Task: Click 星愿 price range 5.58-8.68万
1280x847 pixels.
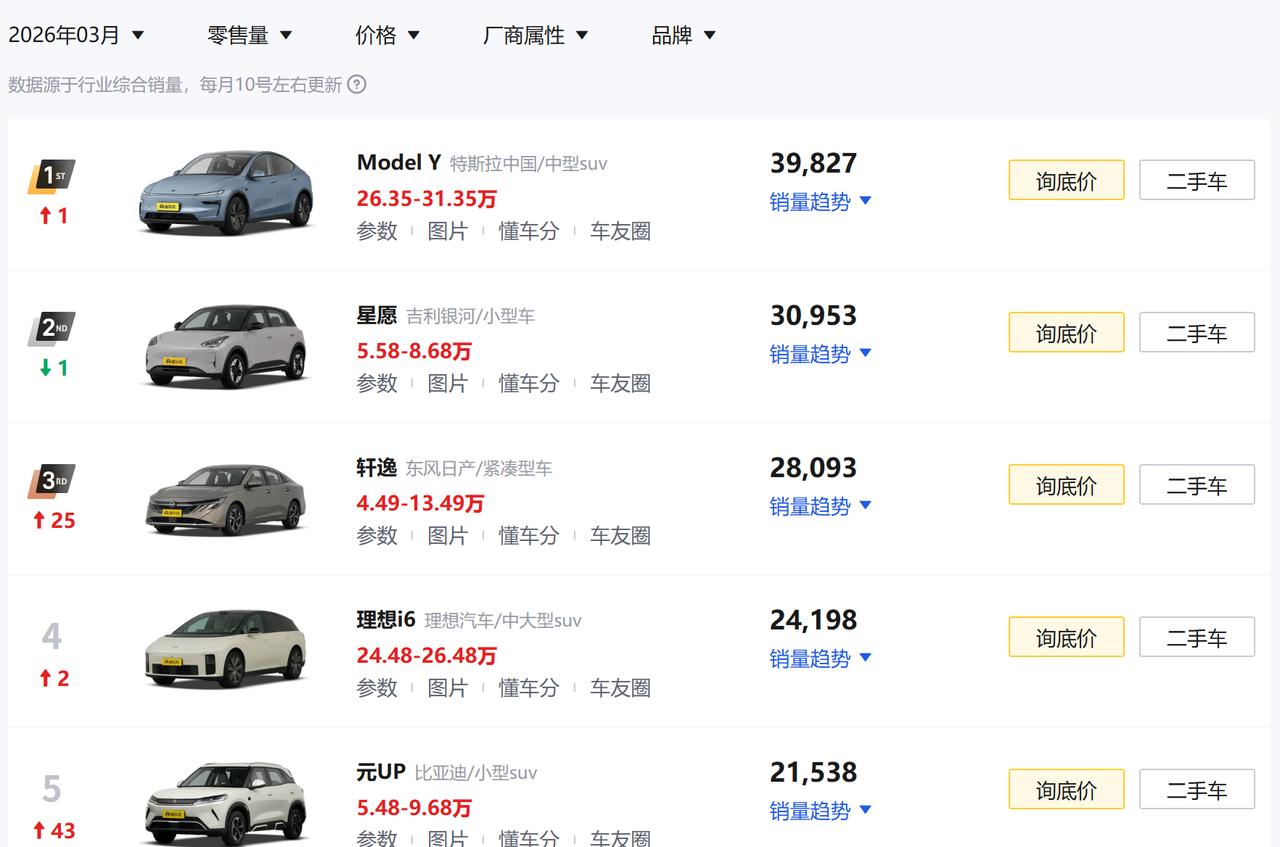Action: [x=414, y=351]
